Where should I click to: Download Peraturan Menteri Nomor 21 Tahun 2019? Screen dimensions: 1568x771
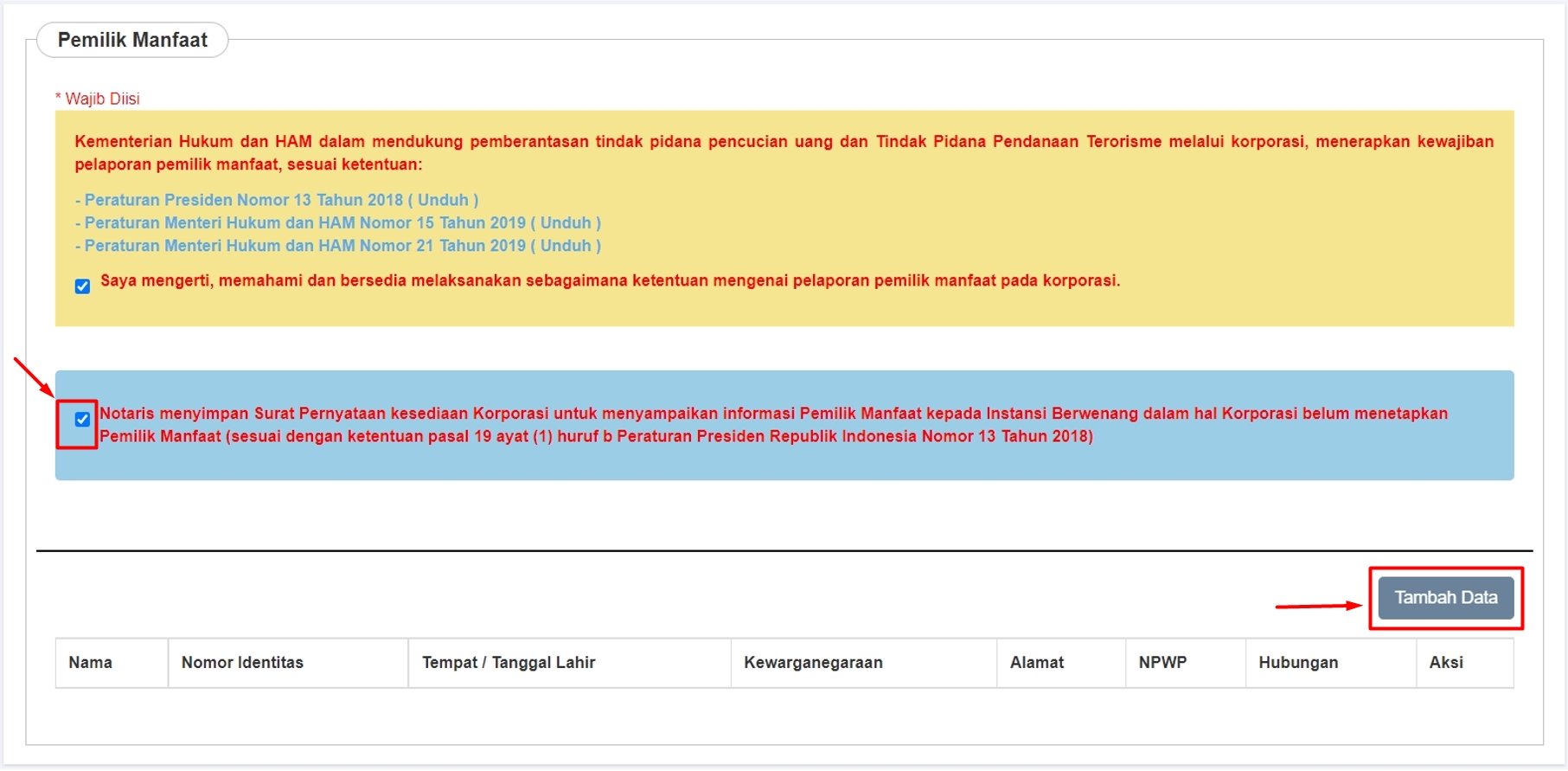pyautogui.click(x=566, y=246)
